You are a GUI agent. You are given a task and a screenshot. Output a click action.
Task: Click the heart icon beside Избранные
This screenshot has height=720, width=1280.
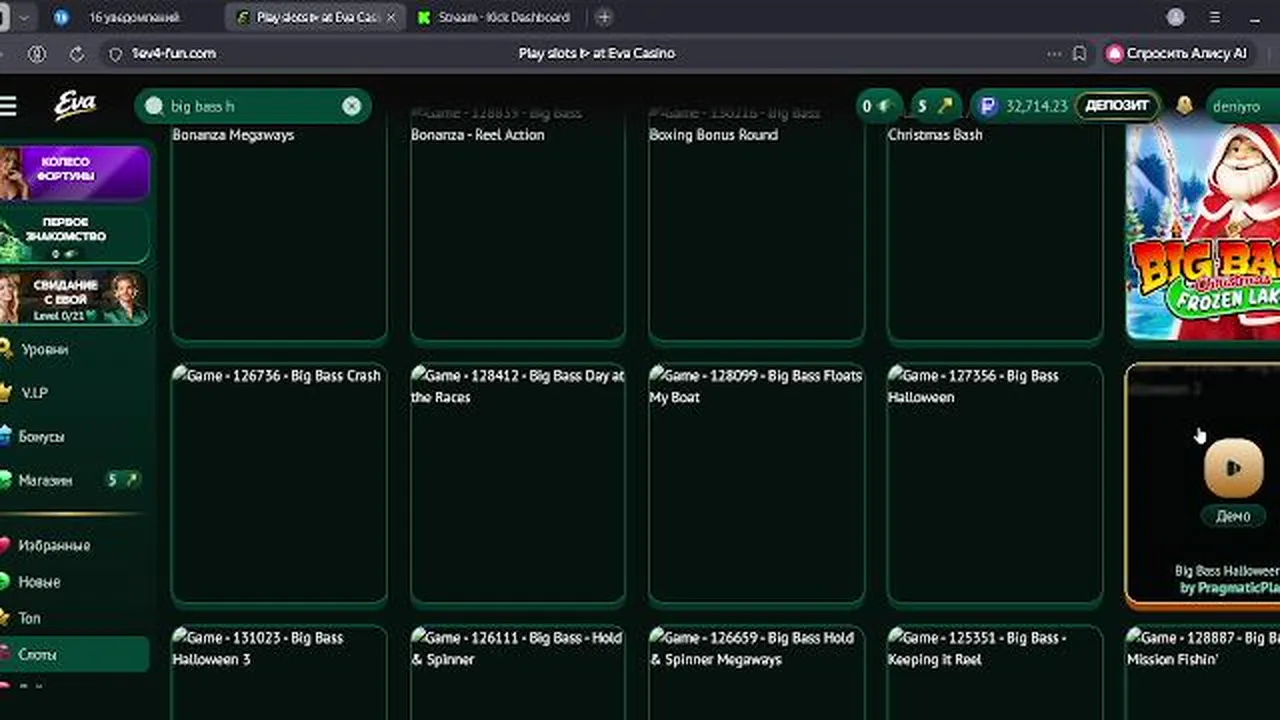pos(4,545)
